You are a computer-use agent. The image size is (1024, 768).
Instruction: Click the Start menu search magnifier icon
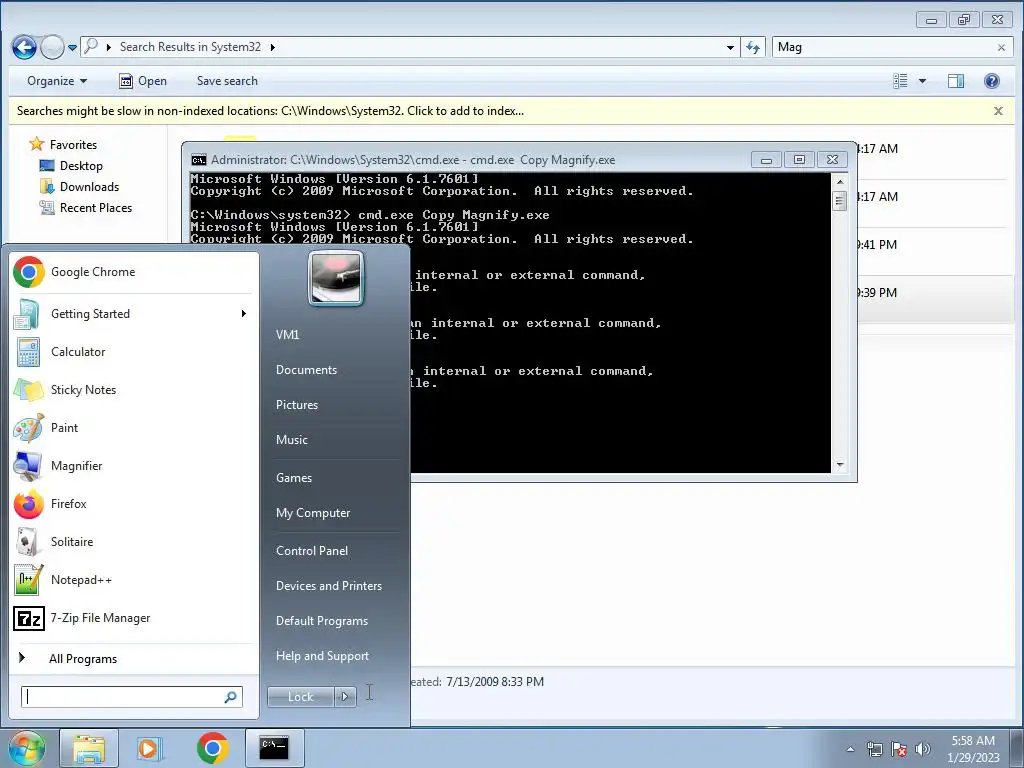tap(231, 697)
